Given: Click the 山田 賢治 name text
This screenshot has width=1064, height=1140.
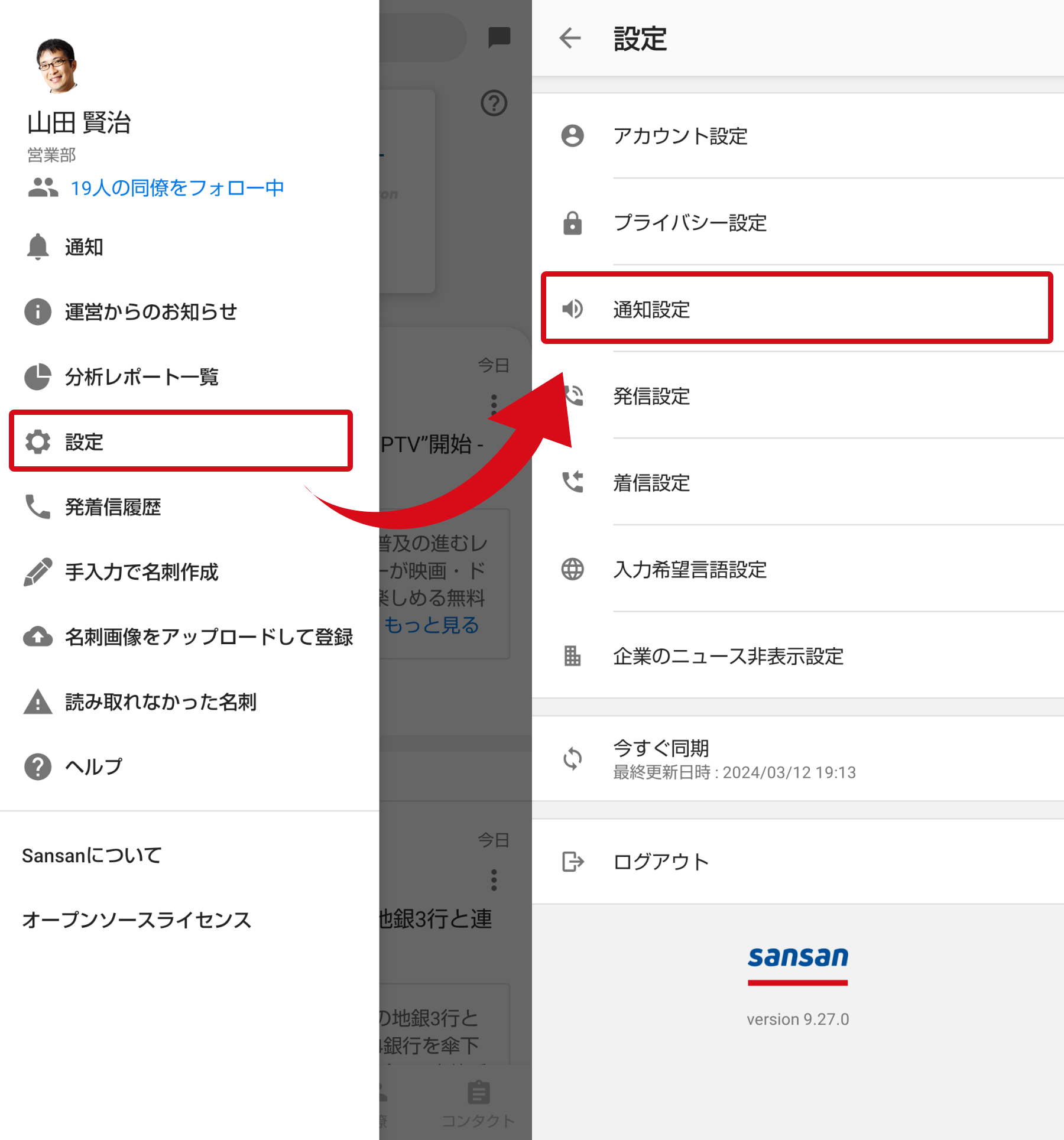Looking at the screenshot, I should 79,123.
